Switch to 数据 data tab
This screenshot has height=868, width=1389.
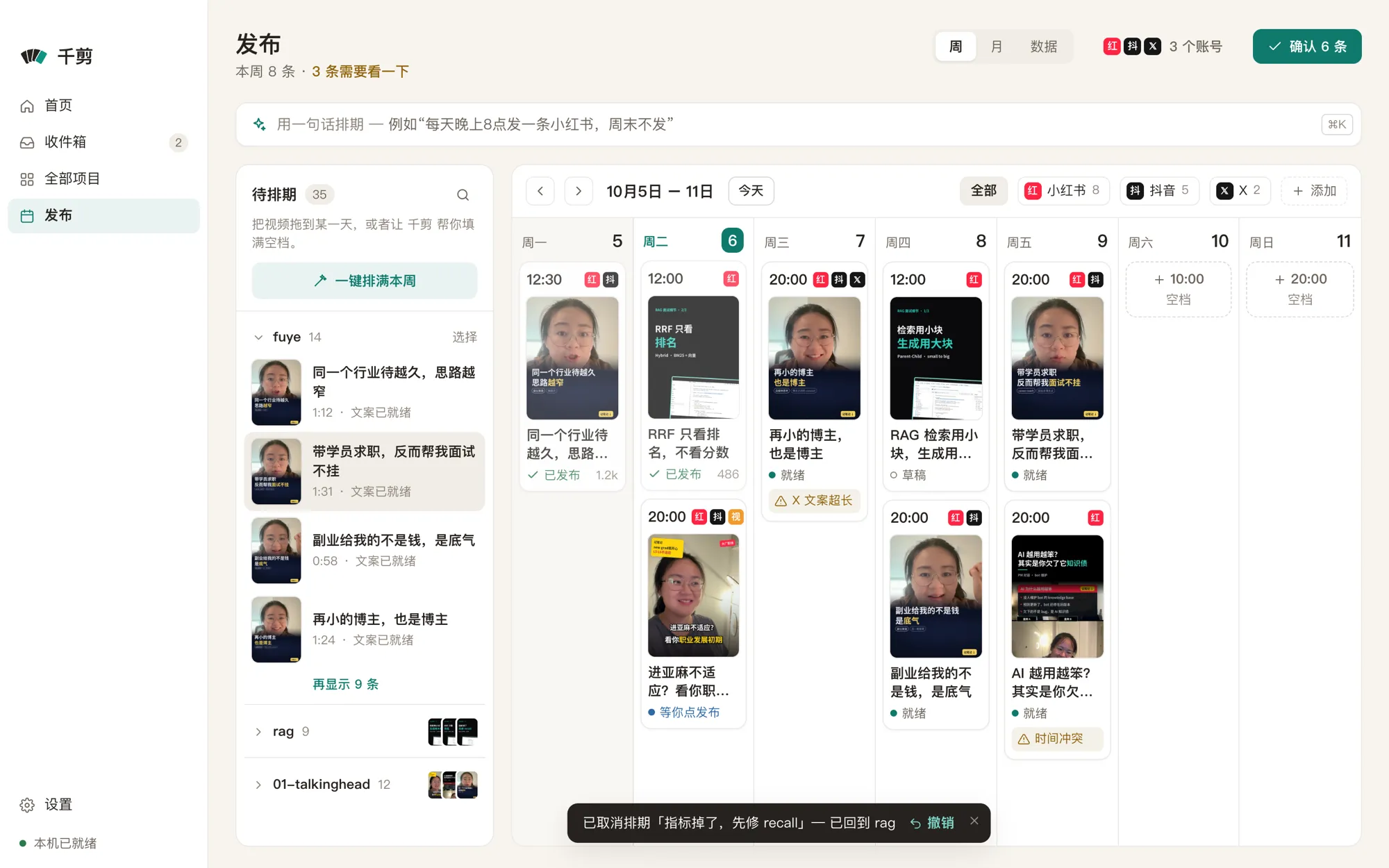[x=1043, y=47]
